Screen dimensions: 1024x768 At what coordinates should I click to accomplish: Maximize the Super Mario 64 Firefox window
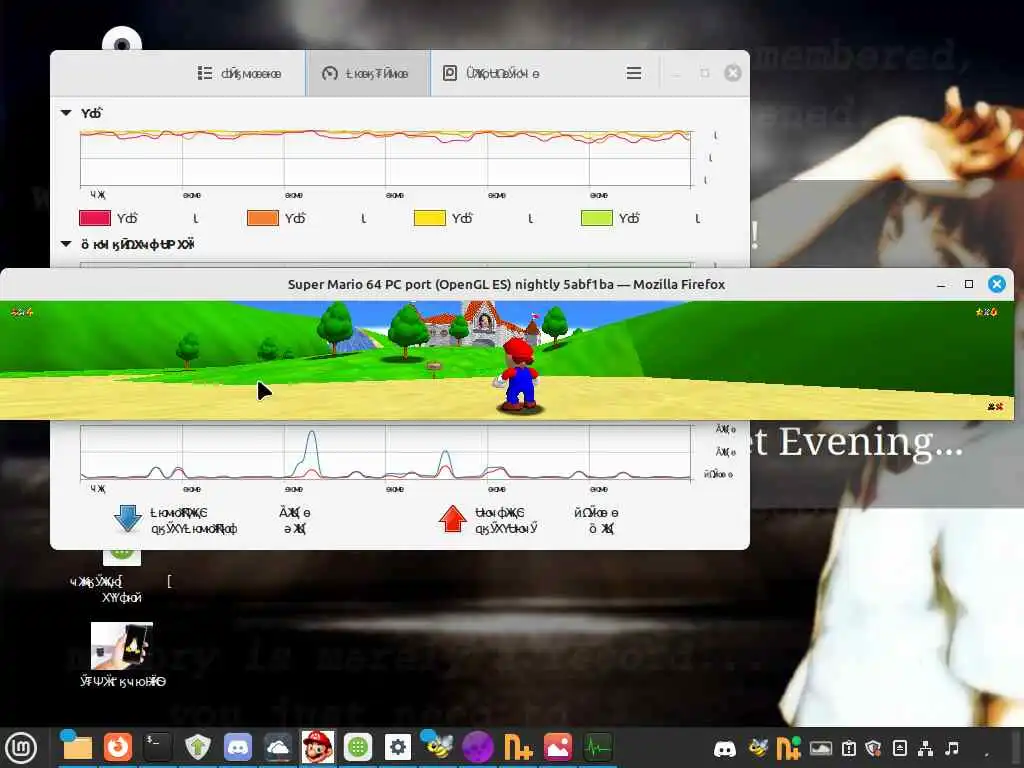click(968, 284)
